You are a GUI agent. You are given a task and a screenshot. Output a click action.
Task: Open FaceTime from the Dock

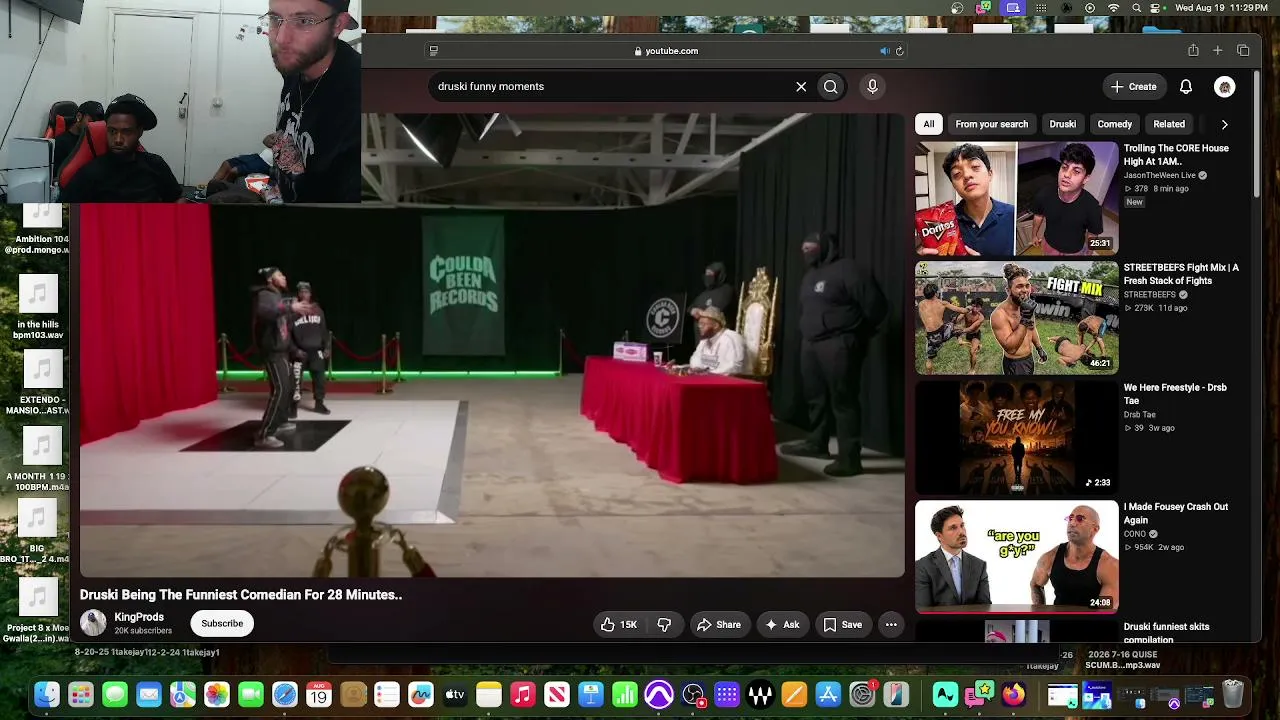[x=251, y=694]
